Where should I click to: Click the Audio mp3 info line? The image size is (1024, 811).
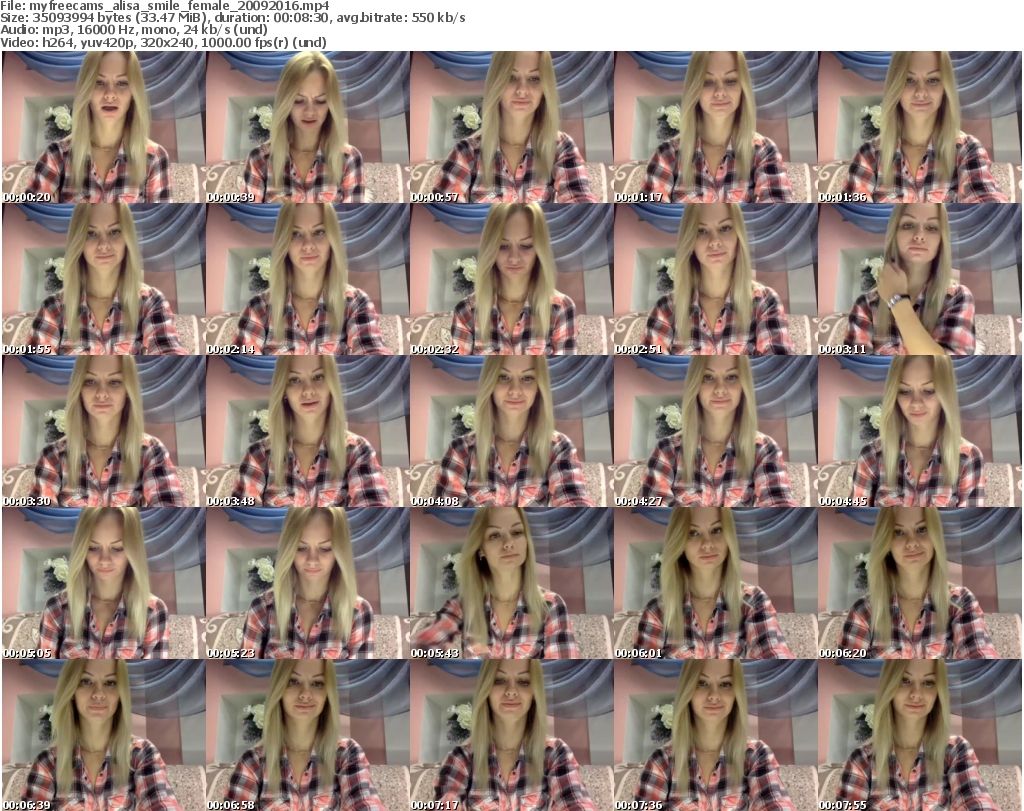tap(134, 30)
